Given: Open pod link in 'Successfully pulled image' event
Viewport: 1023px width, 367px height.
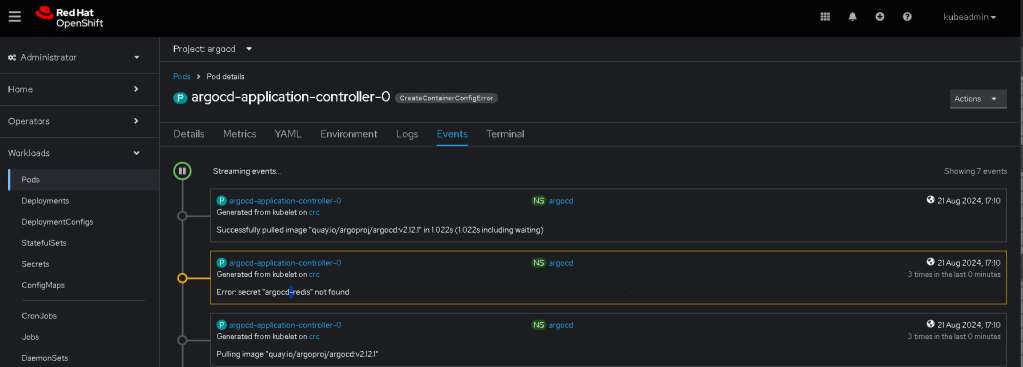Looking at the screenshot, I should (285, 201).
